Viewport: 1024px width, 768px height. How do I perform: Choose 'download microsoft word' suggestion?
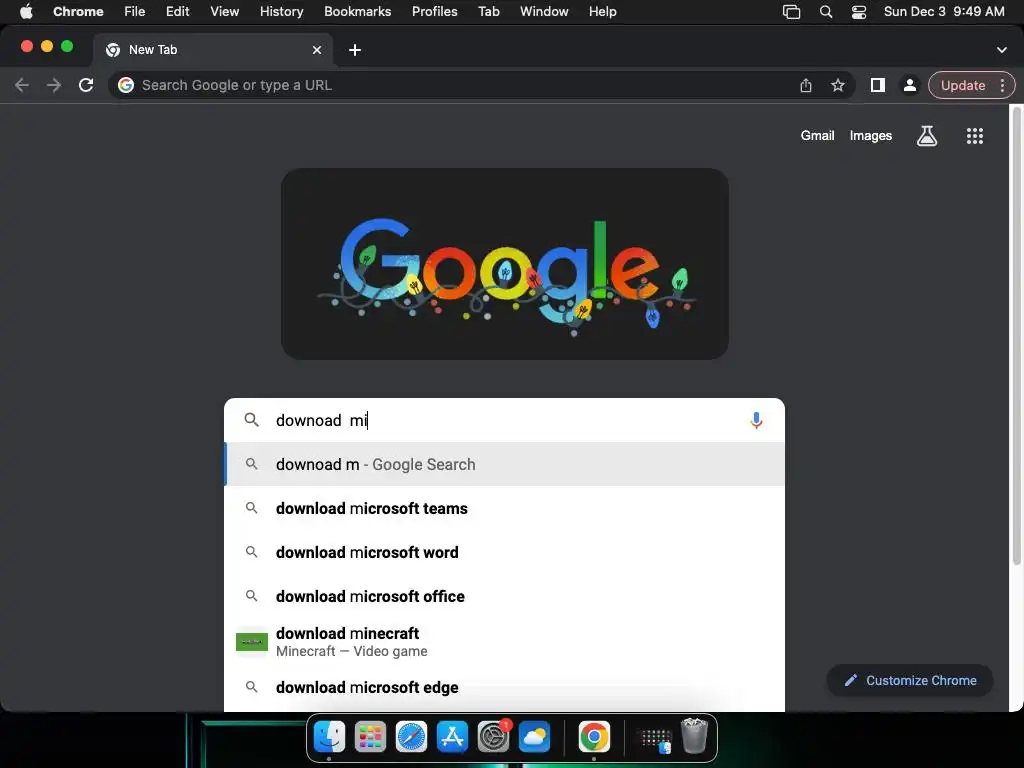tap(504, 552)
